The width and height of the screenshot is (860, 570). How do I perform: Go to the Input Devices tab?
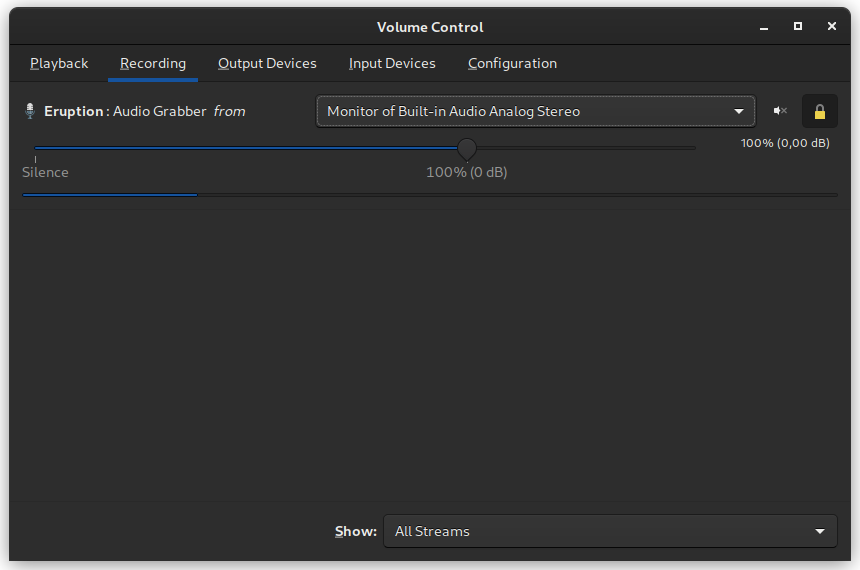click(392, 64)
